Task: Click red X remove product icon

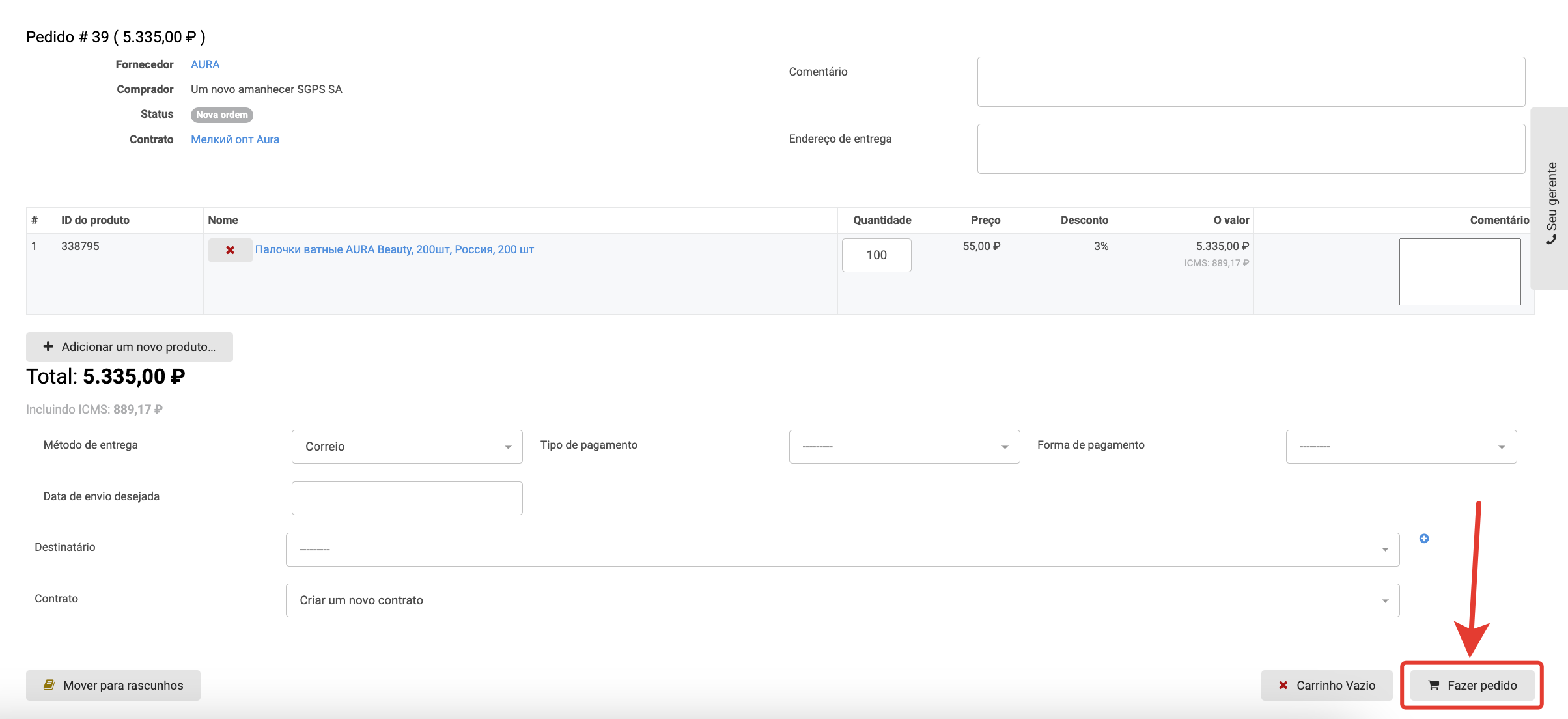Action: (230, 250)
